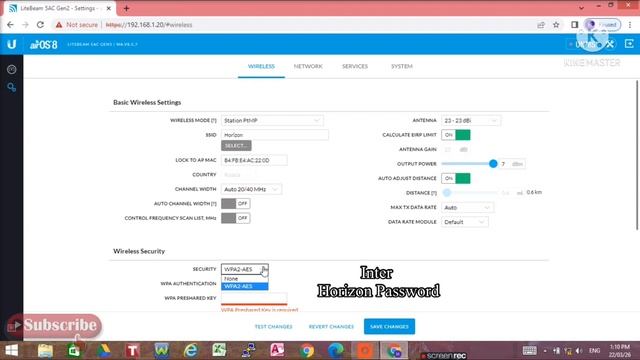Bookmark this page with the star icon
The image size is (640, 360).
556,25
